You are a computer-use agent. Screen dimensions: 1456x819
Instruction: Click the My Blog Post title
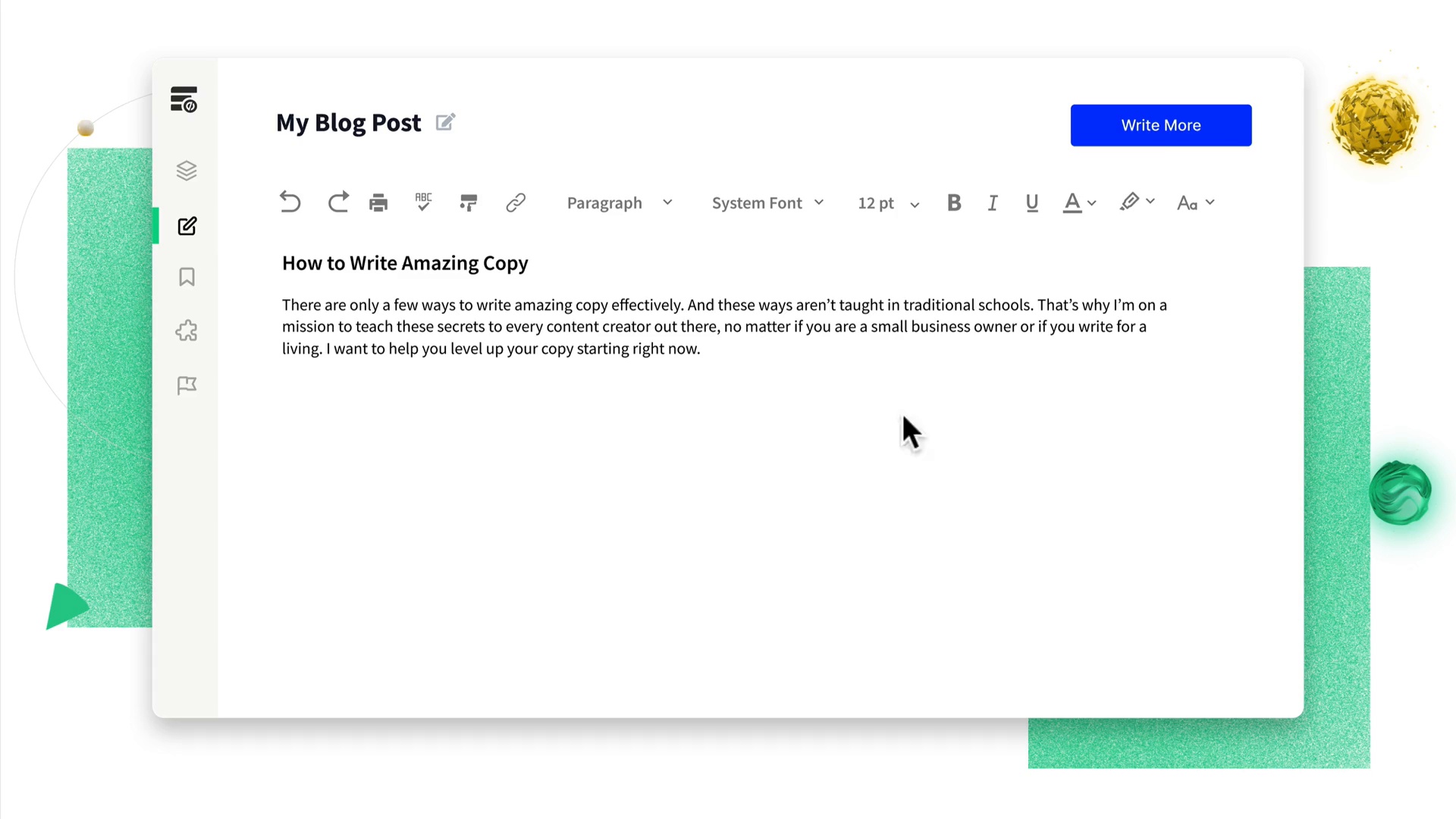[x=348, y=123]
